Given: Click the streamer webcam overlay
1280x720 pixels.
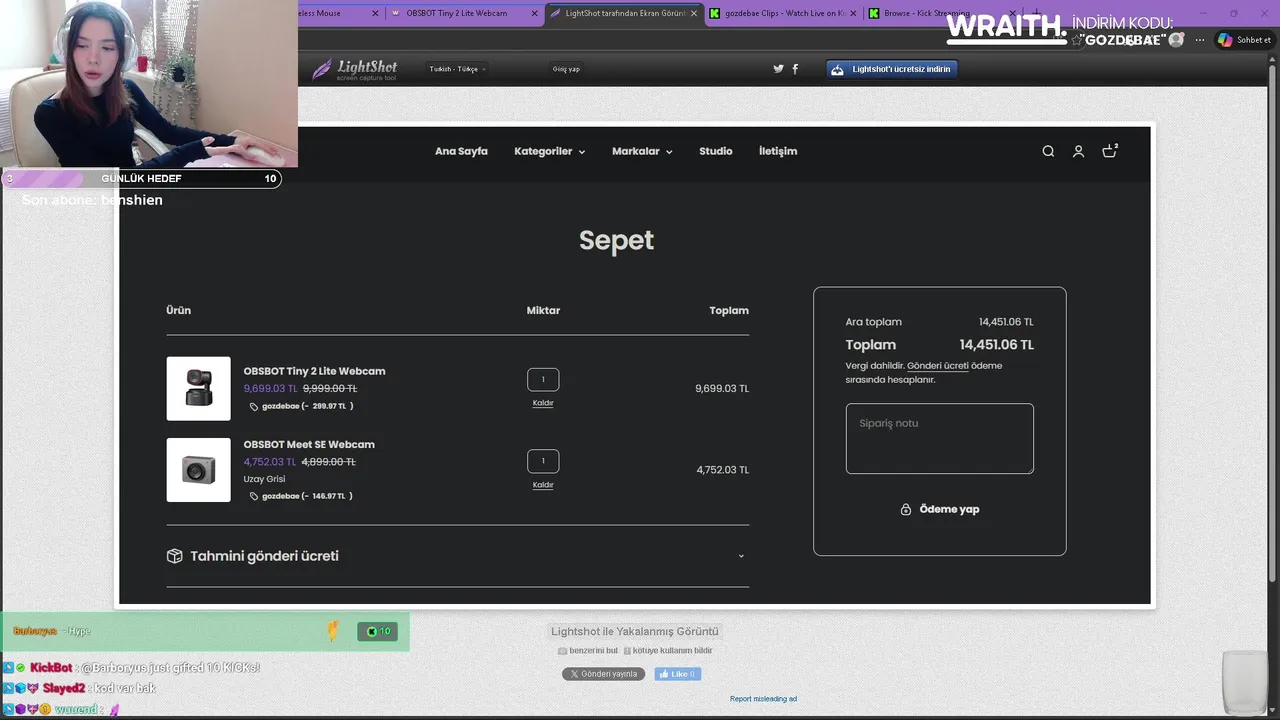Looking at the screenshot, I should 148,83.
